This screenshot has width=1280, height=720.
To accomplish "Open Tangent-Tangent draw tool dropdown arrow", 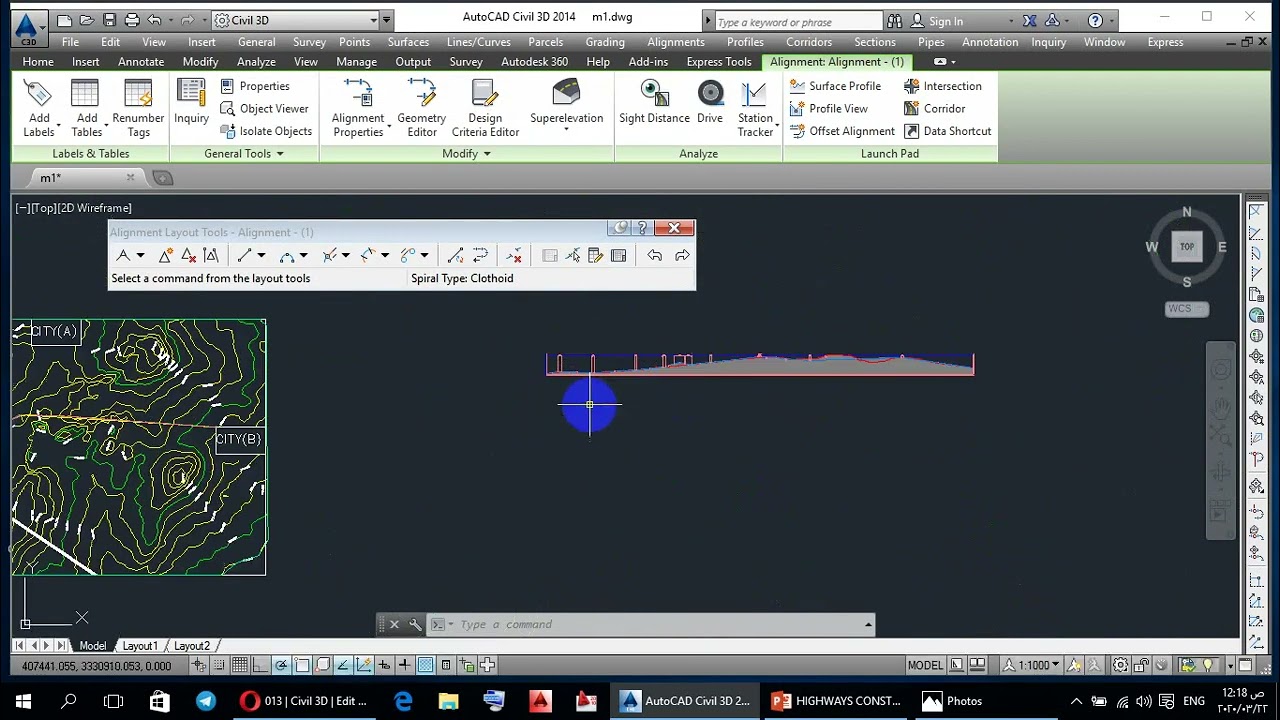I will tap(140, 256).
